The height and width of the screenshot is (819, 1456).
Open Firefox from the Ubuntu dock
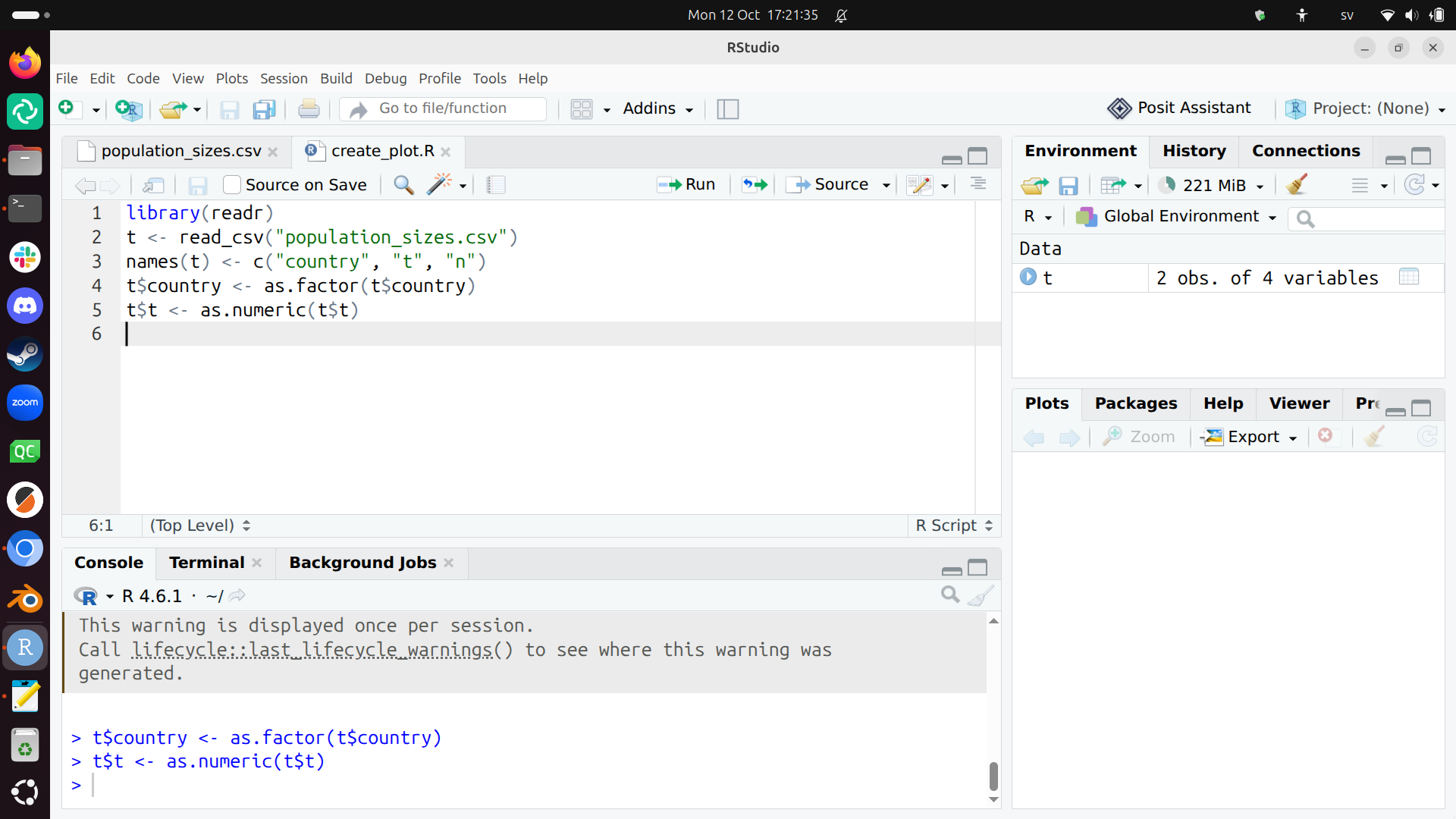[25, 62]
